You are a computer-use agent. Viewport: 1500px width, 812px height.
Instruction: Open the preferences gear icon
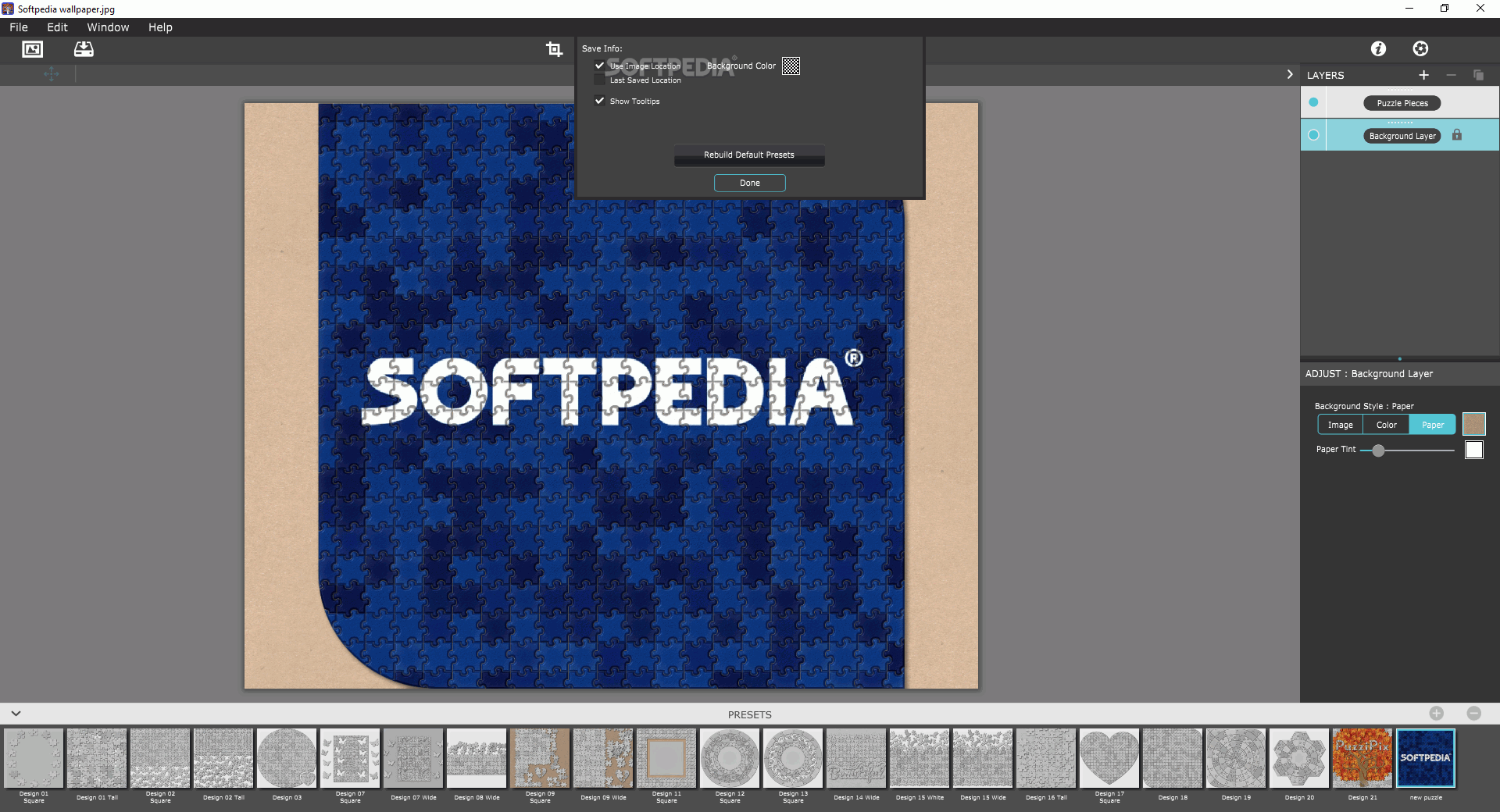point(1420,48)
